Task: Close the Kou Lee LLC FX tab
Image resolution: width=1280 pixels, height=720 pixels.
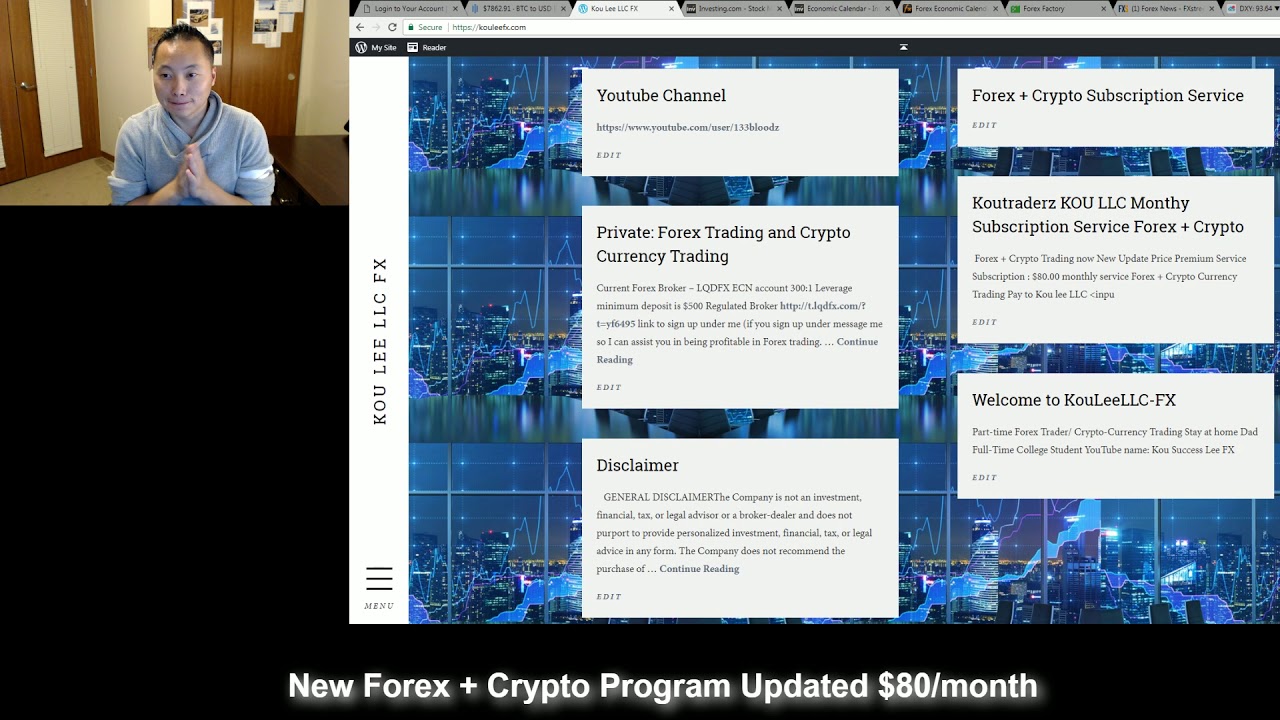Action: point(669,8)
